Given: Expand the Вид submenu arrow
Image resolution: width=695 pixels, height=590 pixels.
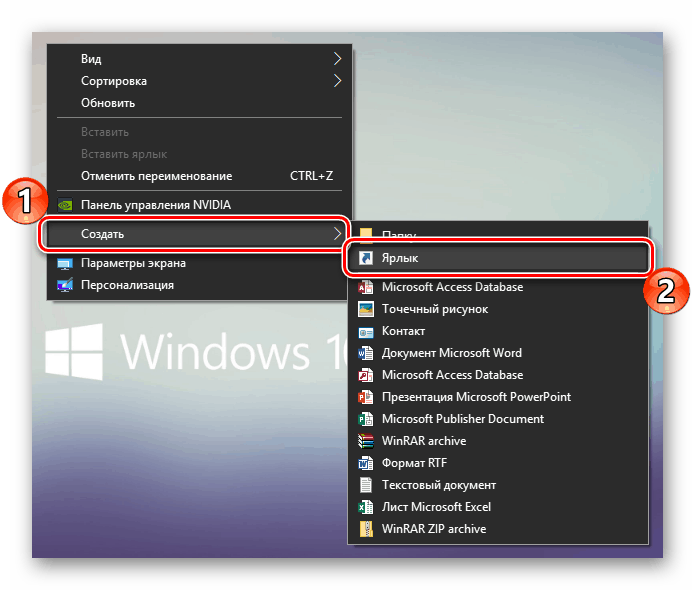Looking at the screenshot, I should tap(337, 59).
